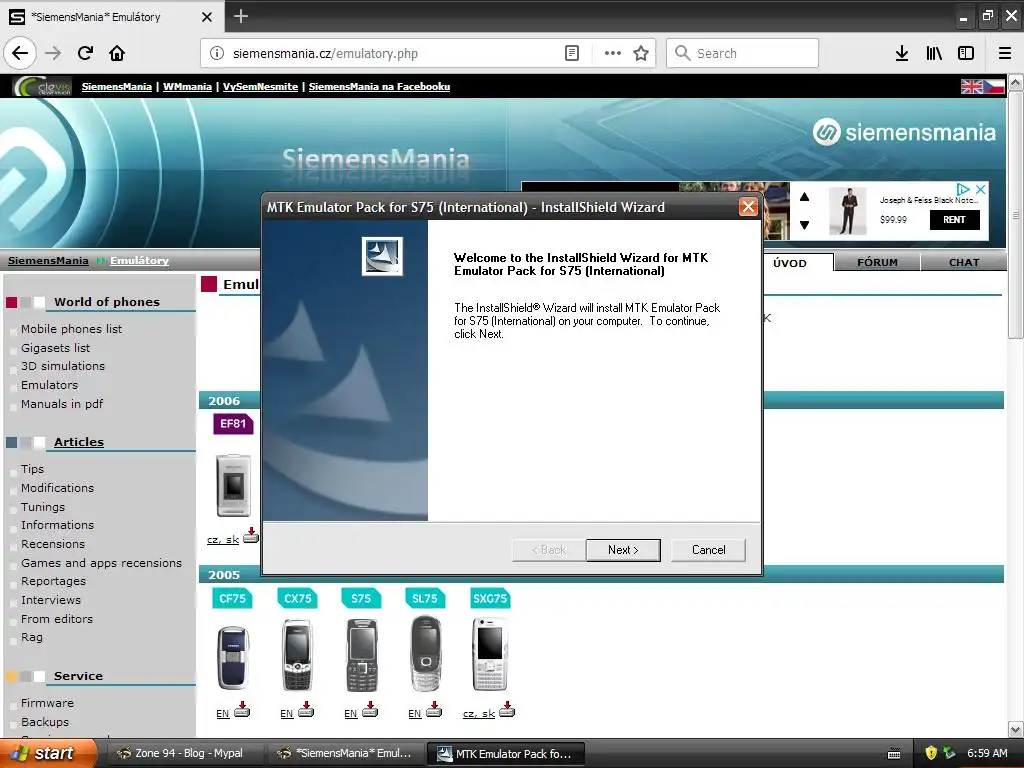
Task: Show site information for siemensmania.cz
Action: click(x=217, y=54)
